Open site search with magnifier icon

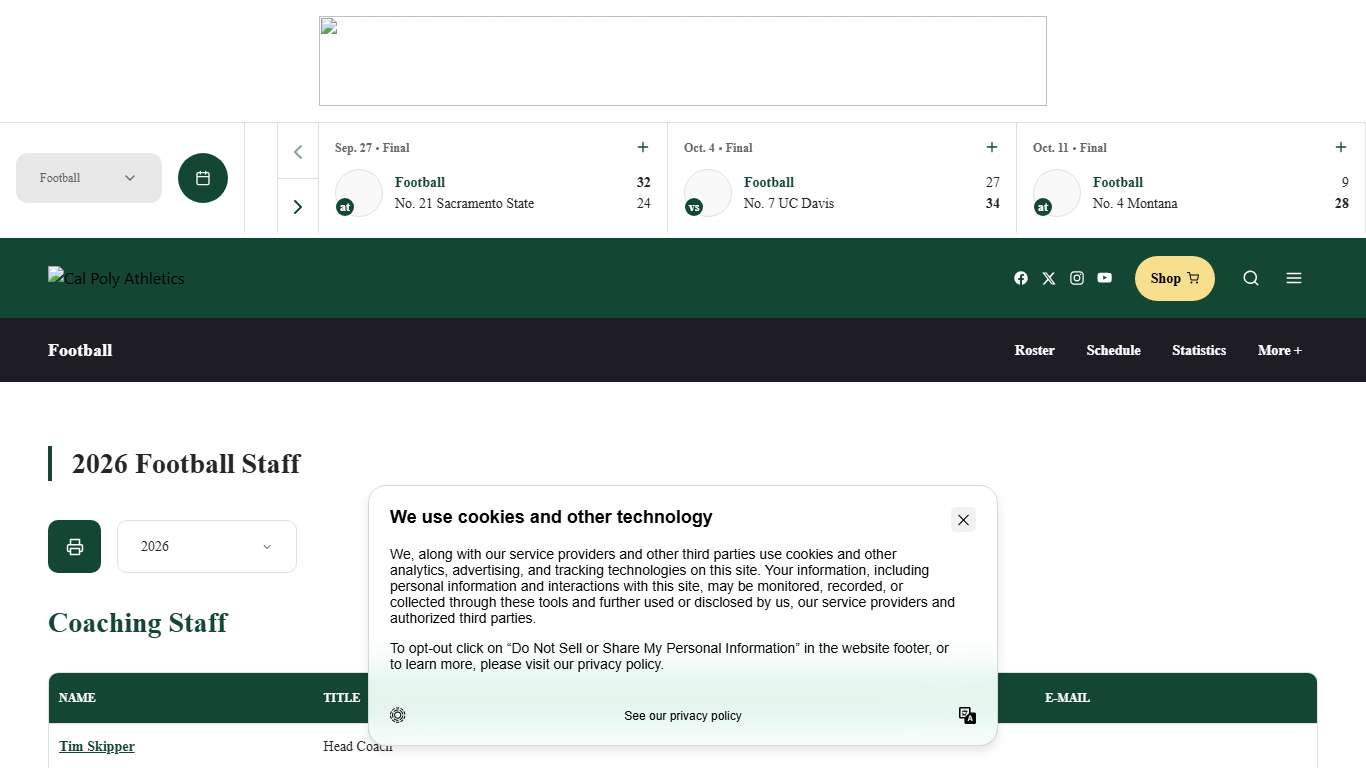1251,278
